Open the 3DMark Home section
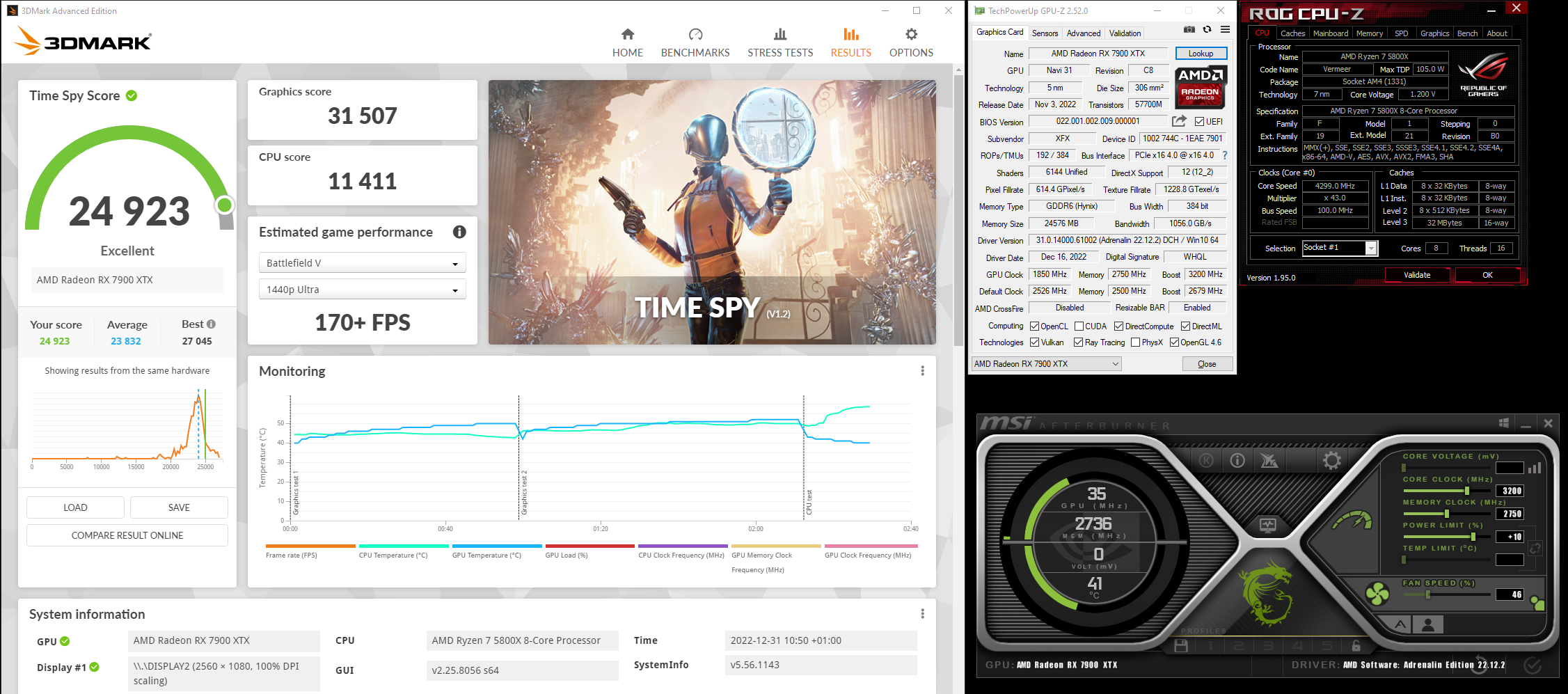This screenshot has width=1568, height=694. click(627, 42)
